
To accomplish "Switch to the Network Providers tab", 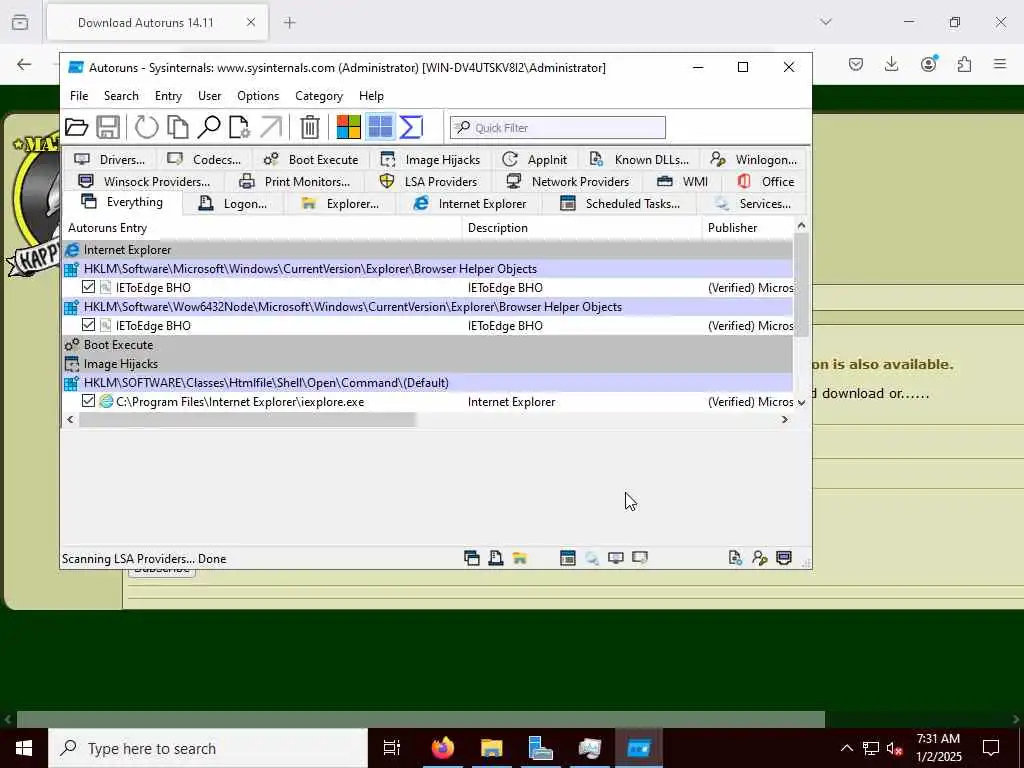I will [x=568, y=182].
